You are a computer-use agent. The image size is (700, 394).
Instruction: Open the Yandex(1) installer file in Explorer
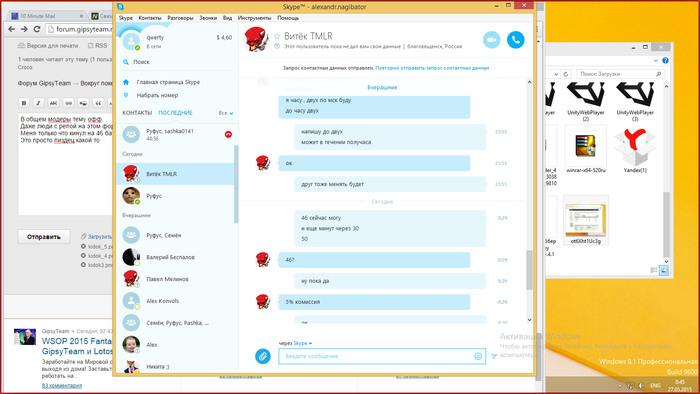(635, 149)
